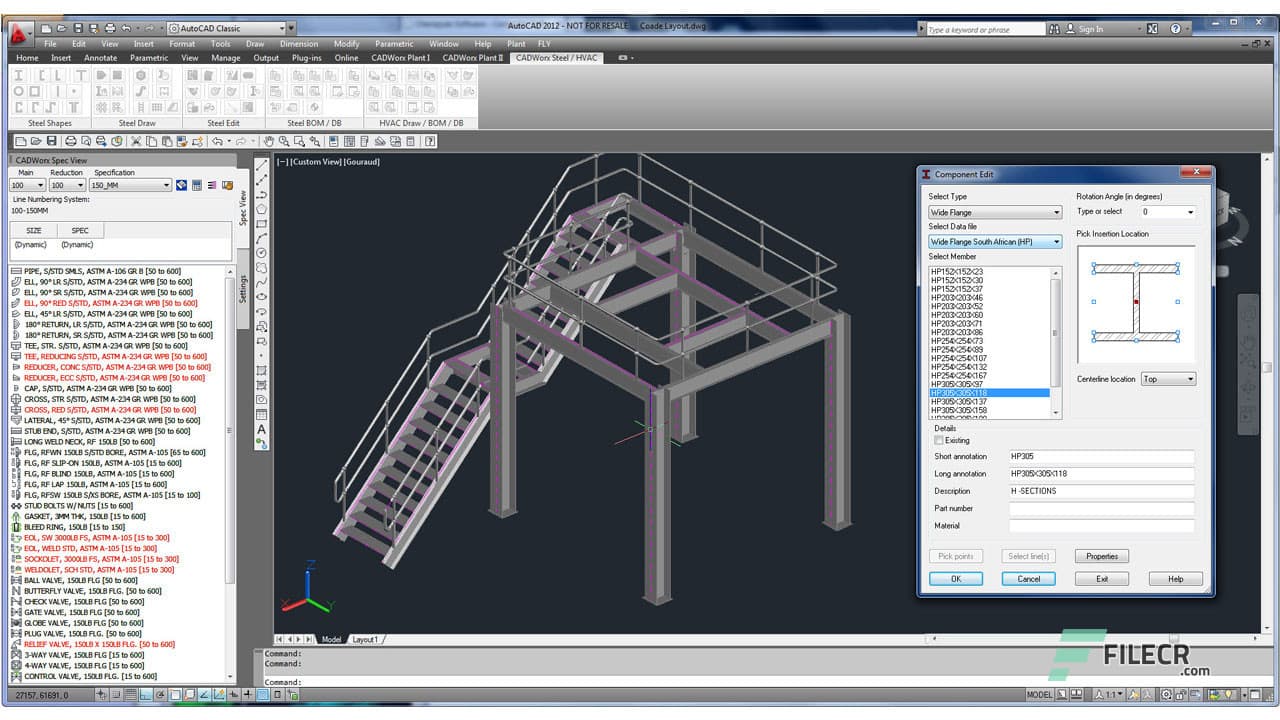
Task: Select the Cut to Clipboard scissors icon
Action: 136,141
